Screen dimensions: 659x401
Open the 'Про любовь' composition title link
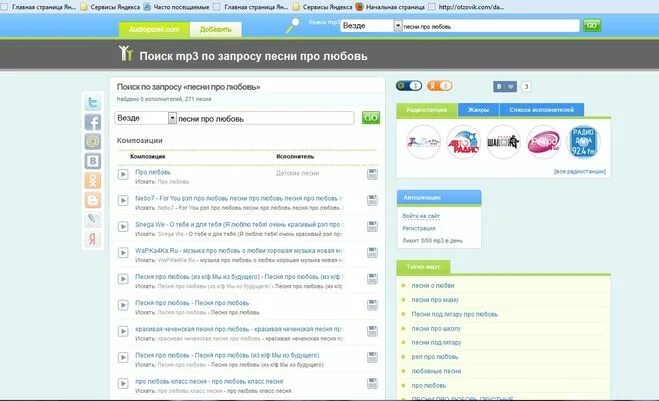click(153, 172)
